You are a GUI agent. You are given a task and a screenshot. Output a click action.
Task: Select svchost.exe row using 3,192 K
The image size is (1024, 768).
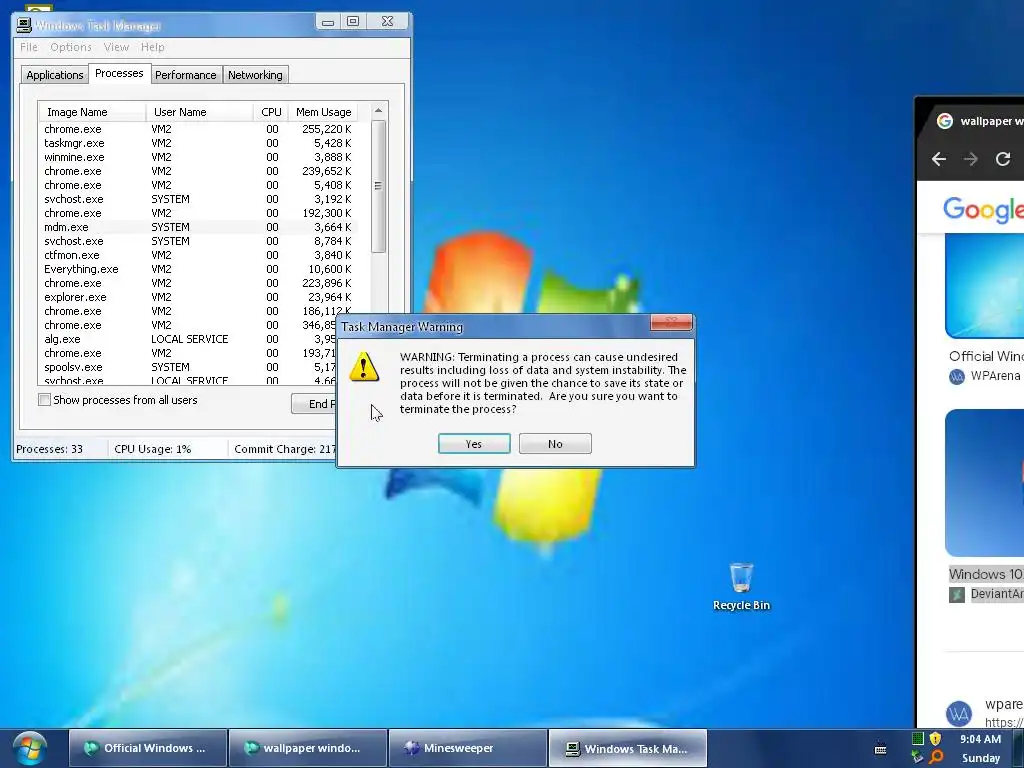coord(198,199)
